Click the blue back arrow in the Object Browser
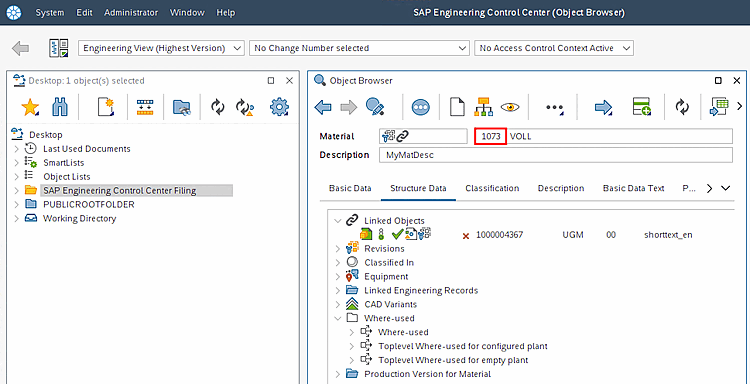 (x=323, y=107)
